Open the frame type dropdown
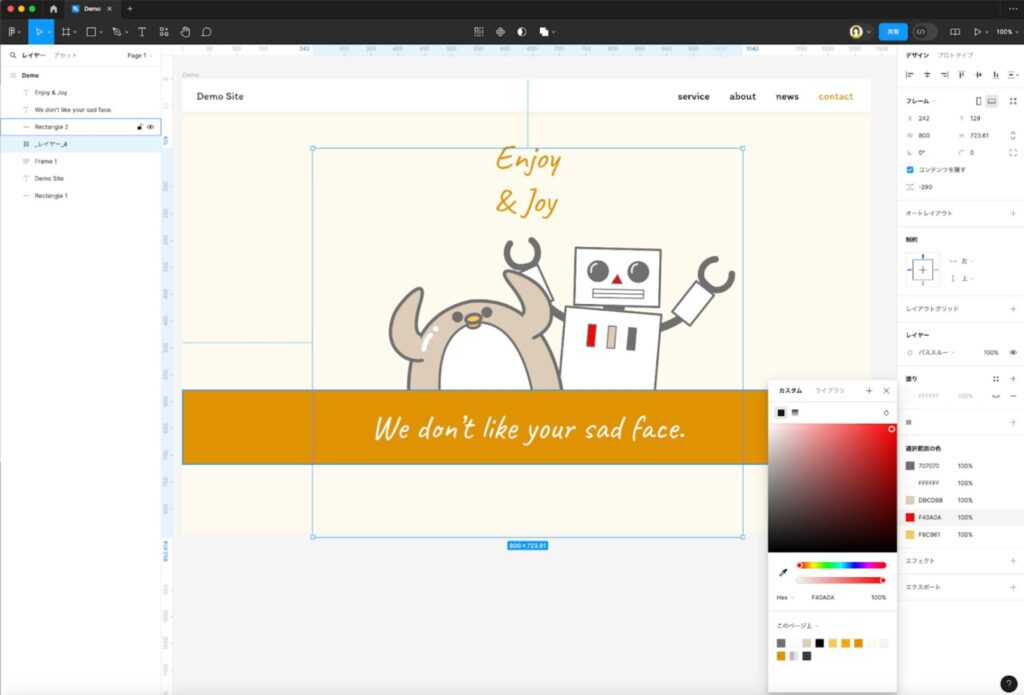Viewport: 1024px width, 695px height. tap(920, 101)
